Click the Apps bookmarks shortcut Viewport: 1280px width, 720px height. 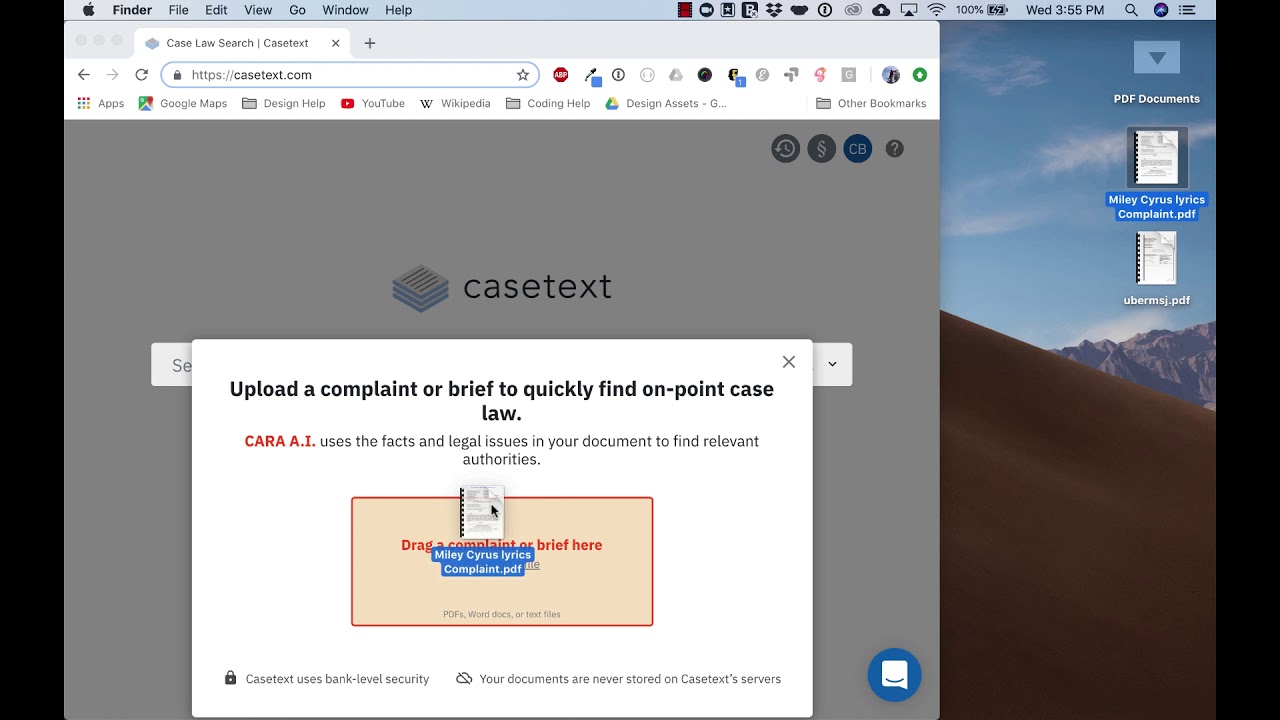coord(101,103)
